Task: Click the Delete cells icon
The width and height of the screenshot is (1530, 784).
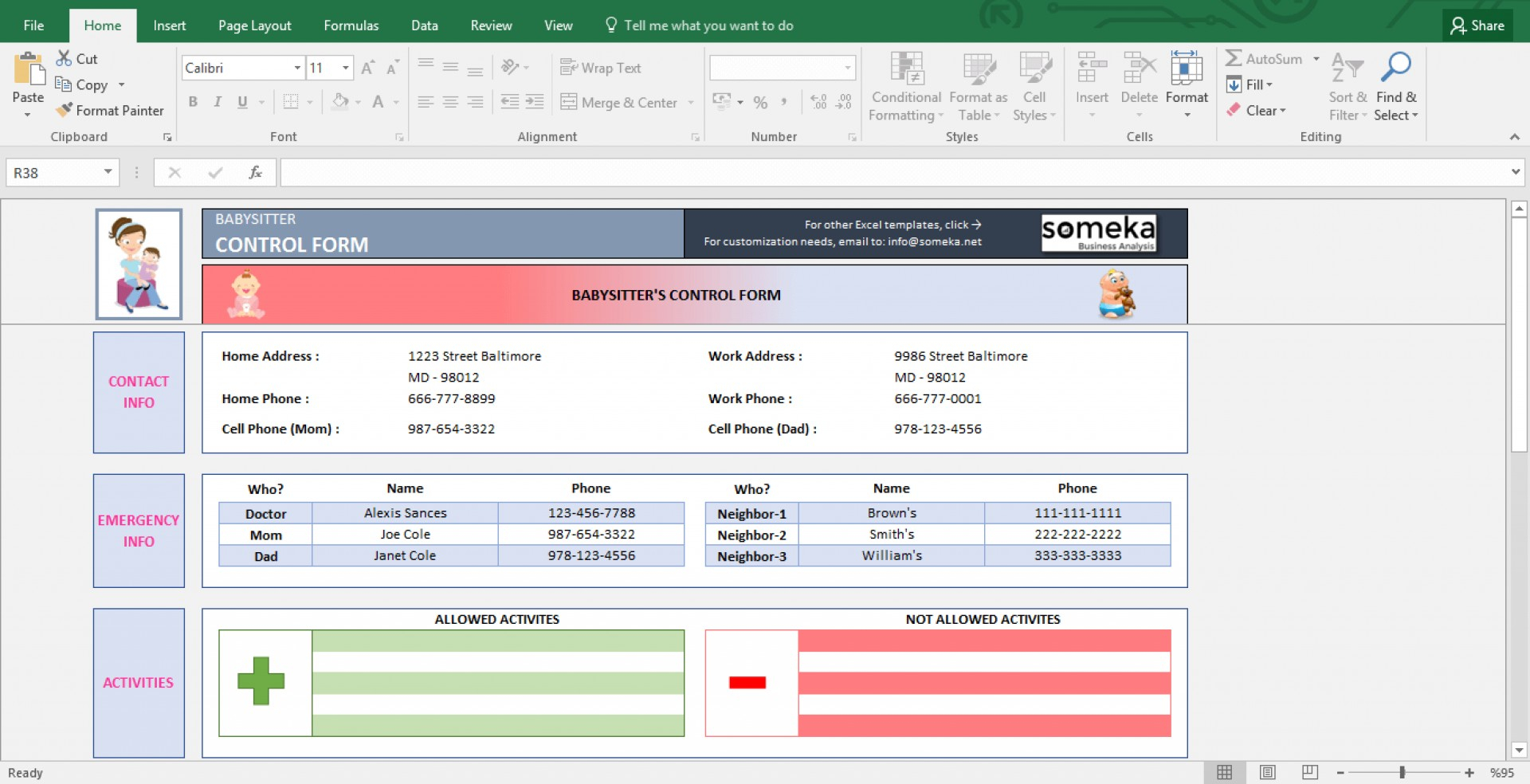Action: [x=1140, y=68]
